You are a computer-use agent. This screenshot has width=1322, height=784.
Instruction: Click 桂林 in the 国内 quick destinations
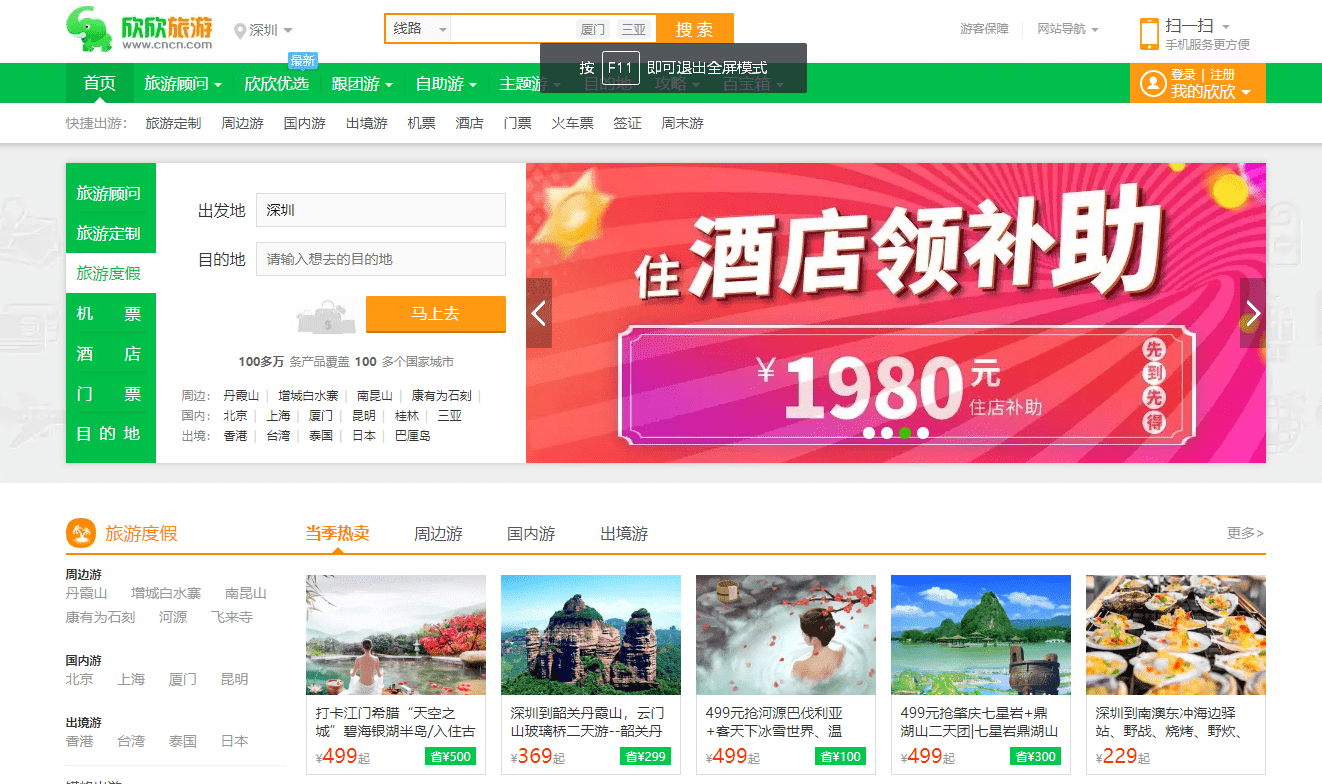point(407,415)
